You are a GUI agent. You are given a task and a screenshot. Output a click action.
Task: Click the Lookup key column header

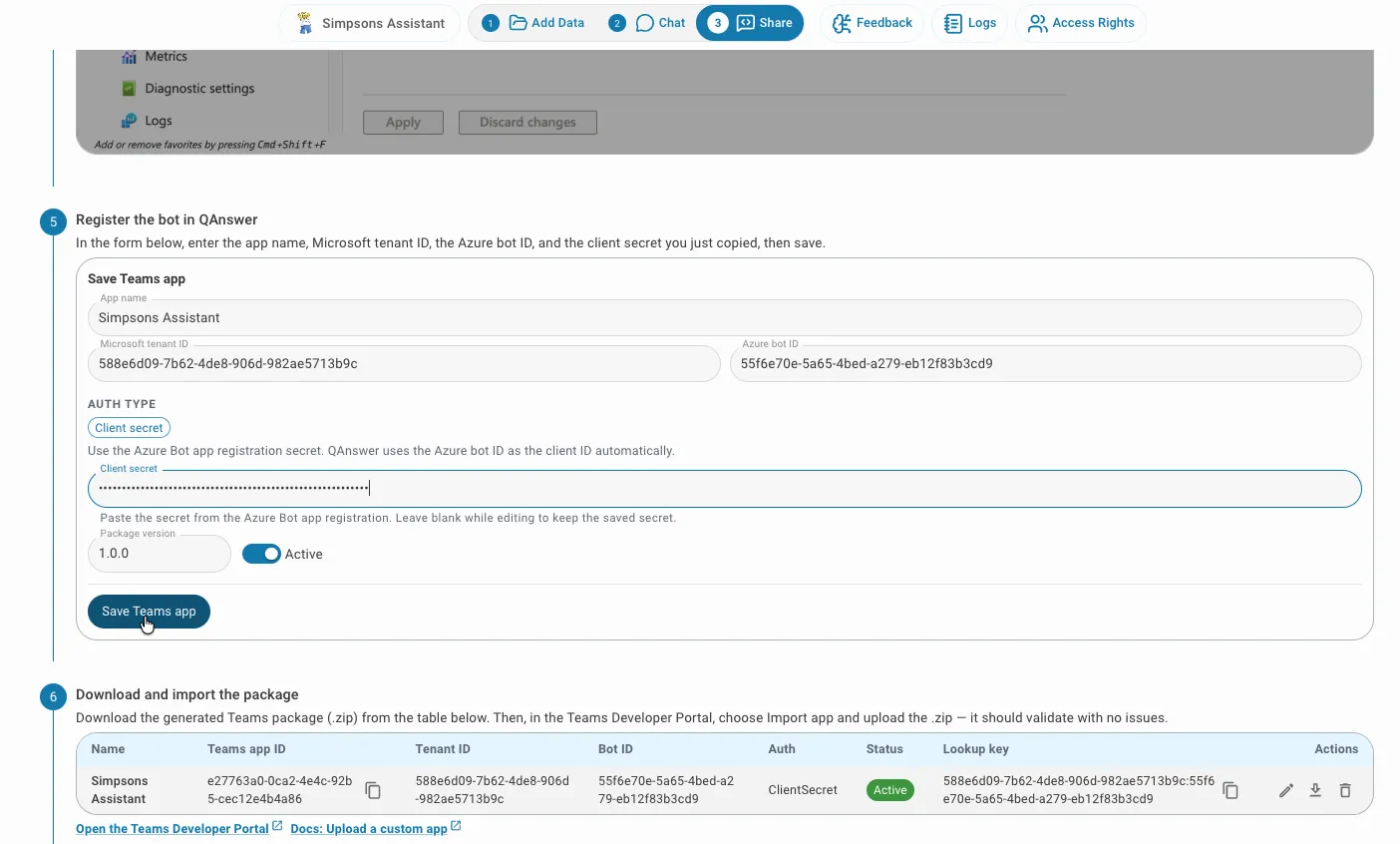pyautogui.click(x=976, y=749)
